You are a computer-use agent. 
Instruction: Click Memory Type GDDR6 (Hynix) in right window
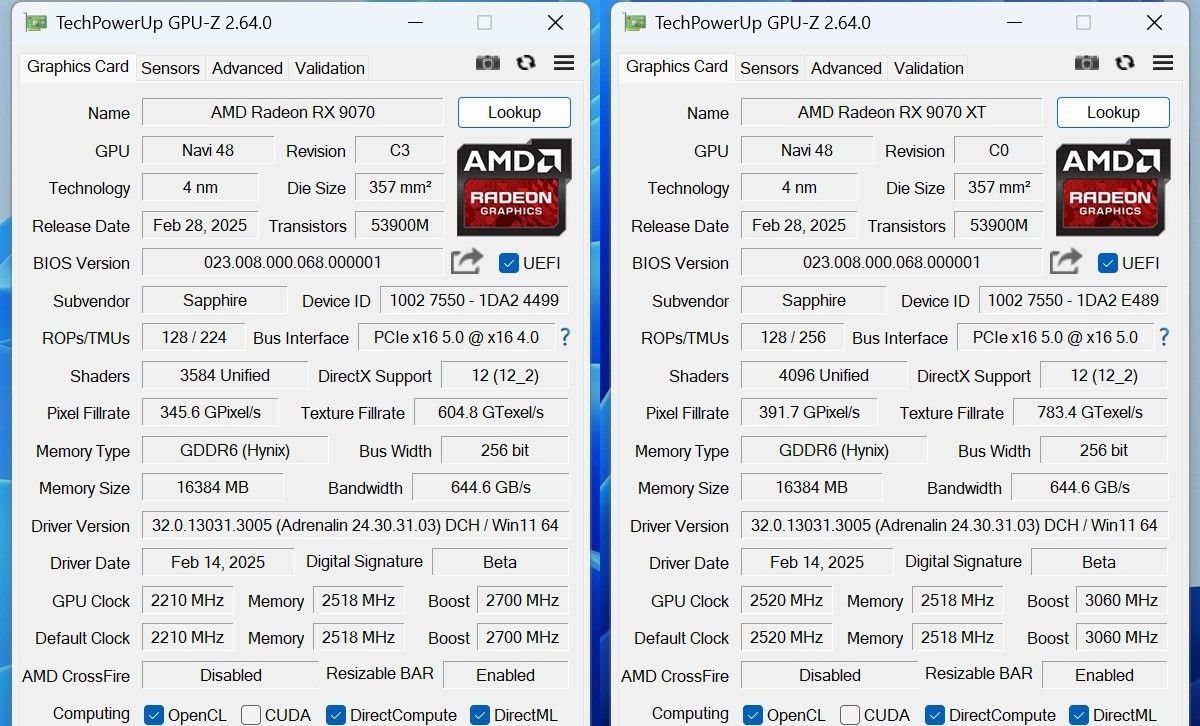[x=834, y=450]
